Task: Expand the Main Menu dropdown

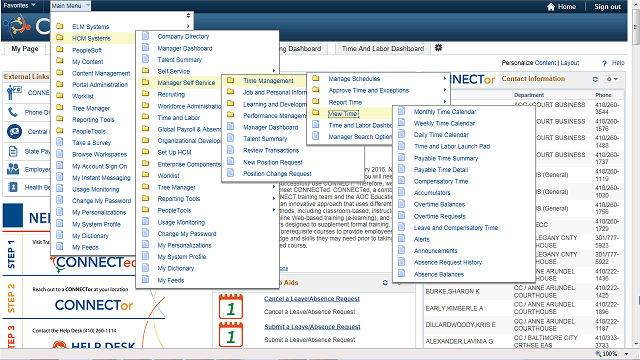Action: tap(70, 6)
